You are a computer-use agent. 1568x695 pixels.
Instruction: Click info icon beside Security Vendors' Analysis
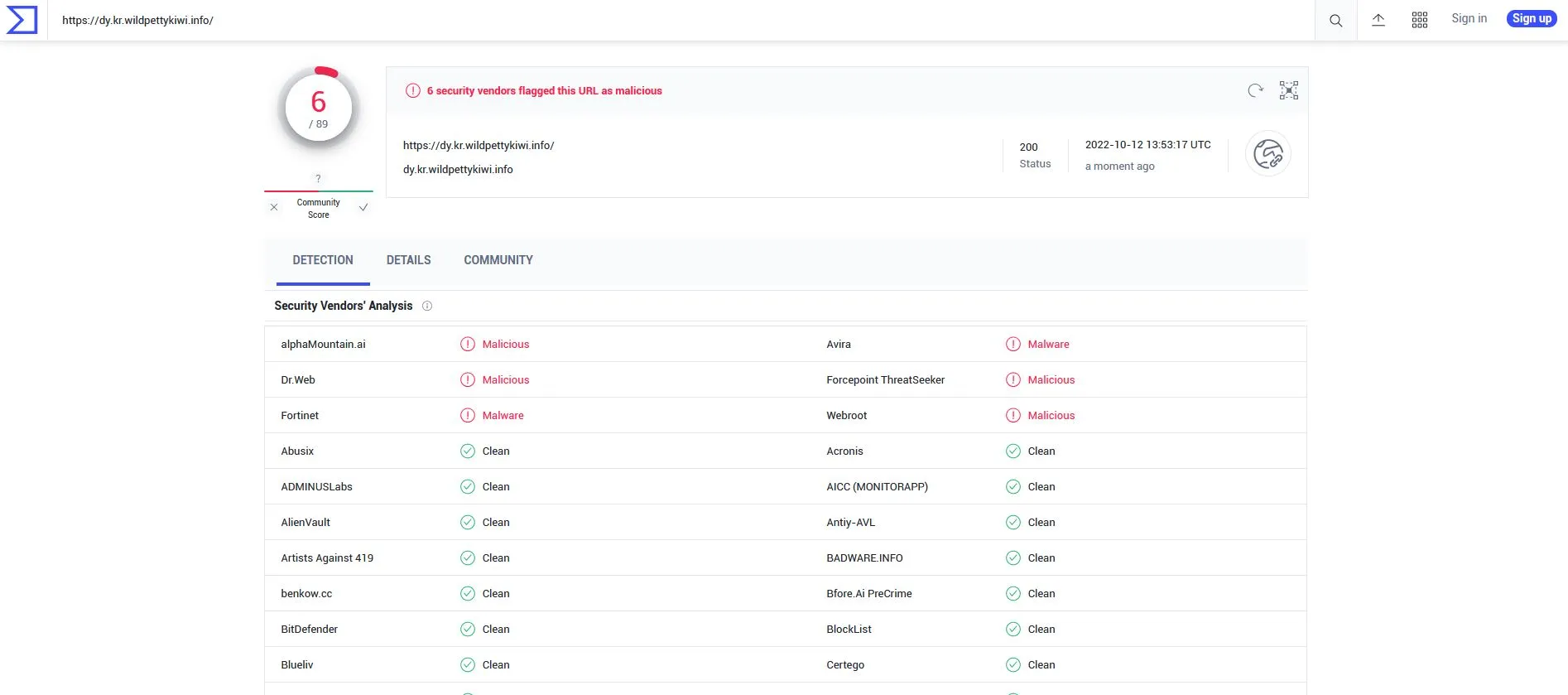click(x=427, y=306)
